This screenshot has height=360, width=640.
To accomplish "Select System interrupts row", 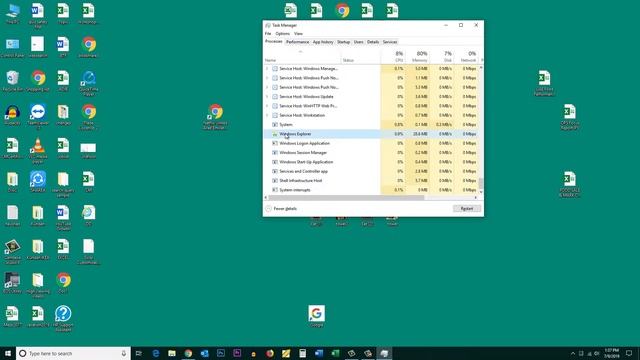I will point(371,190).
